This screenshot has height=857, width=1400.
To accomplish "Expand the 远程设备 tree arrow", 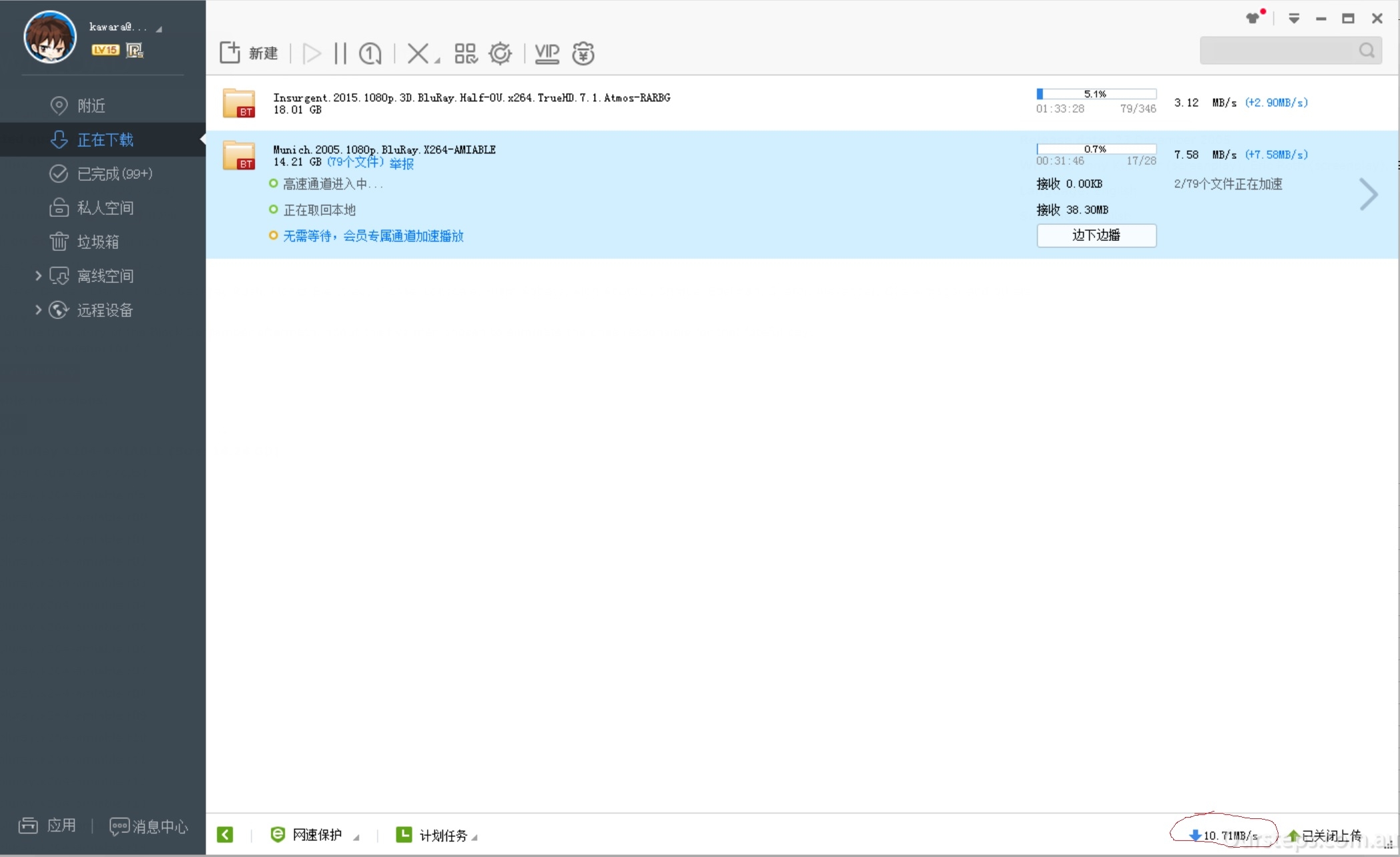I will (x=38, y=310).
